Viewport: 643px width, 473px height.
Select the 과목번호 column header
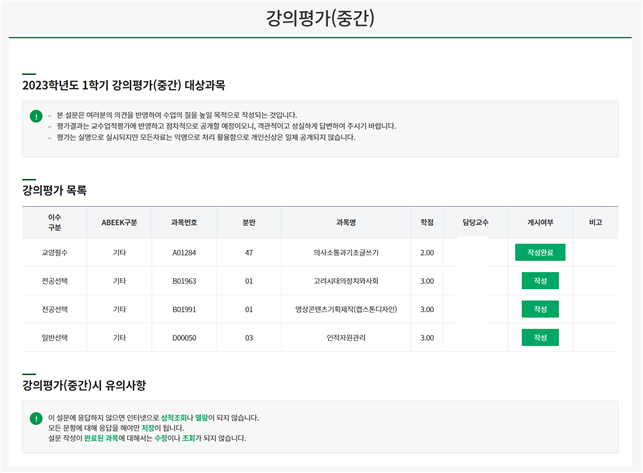pyautogui.click(x=184, y=221)
